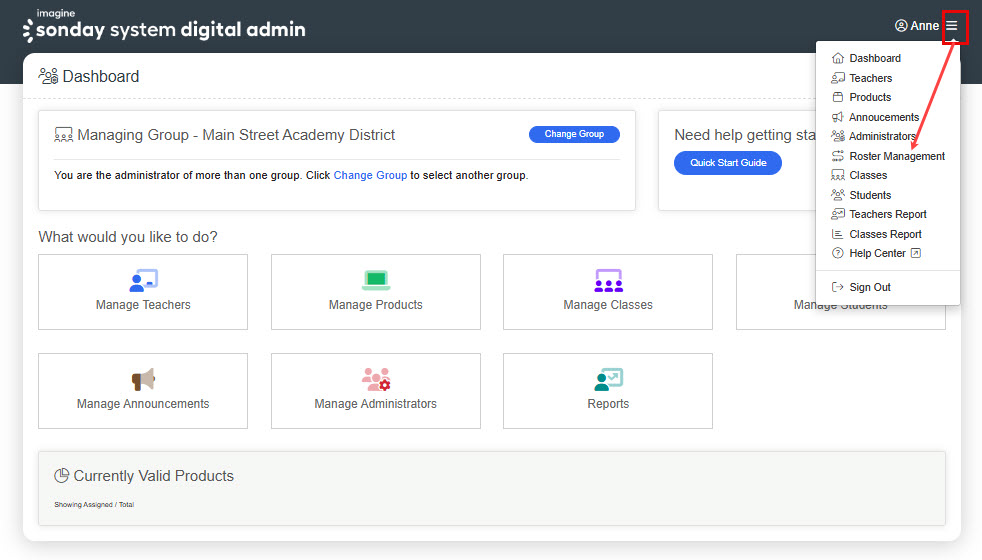The width and height of the screenshot is (982, 560).
Task: Open Help Center from the menu
Action: pos(877,253)
